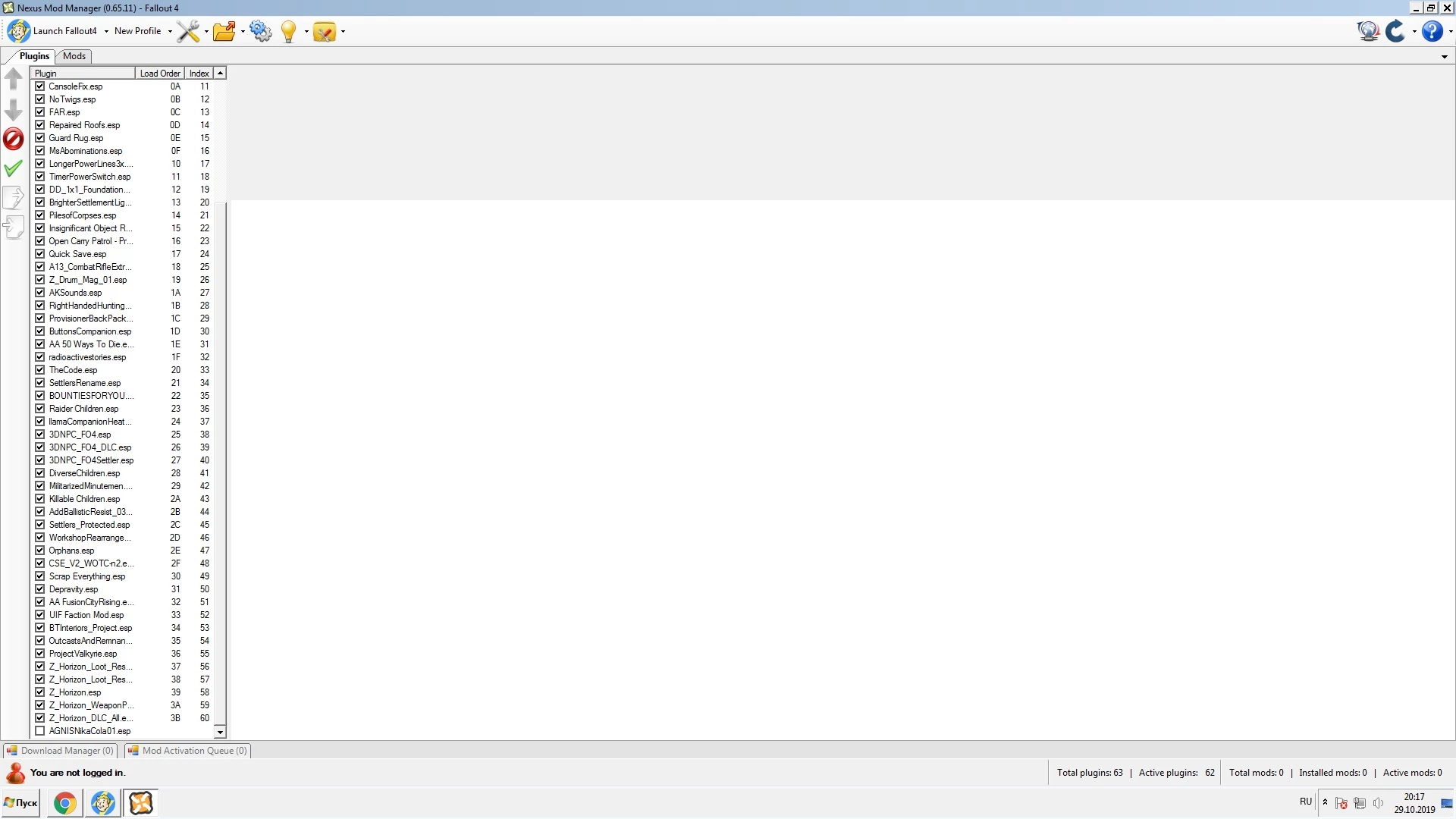
Task: Click the globe network login icon
Action: tap(1368, 31)
